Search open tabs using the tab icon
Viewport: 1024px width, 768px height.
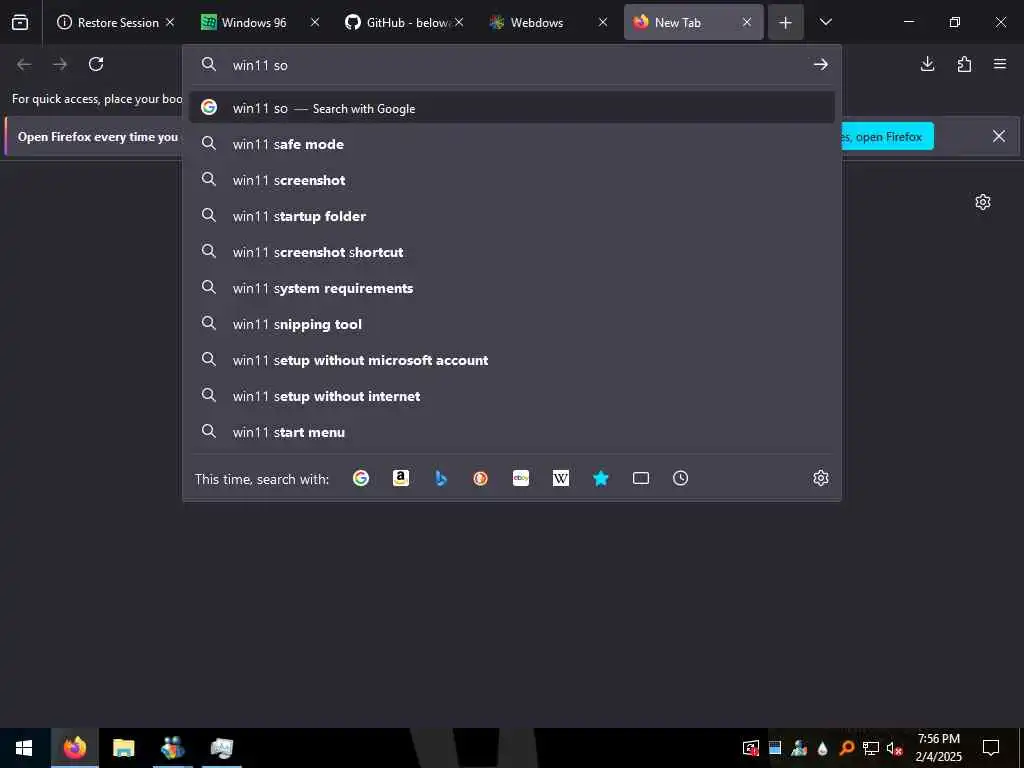[x=641, y=478]
